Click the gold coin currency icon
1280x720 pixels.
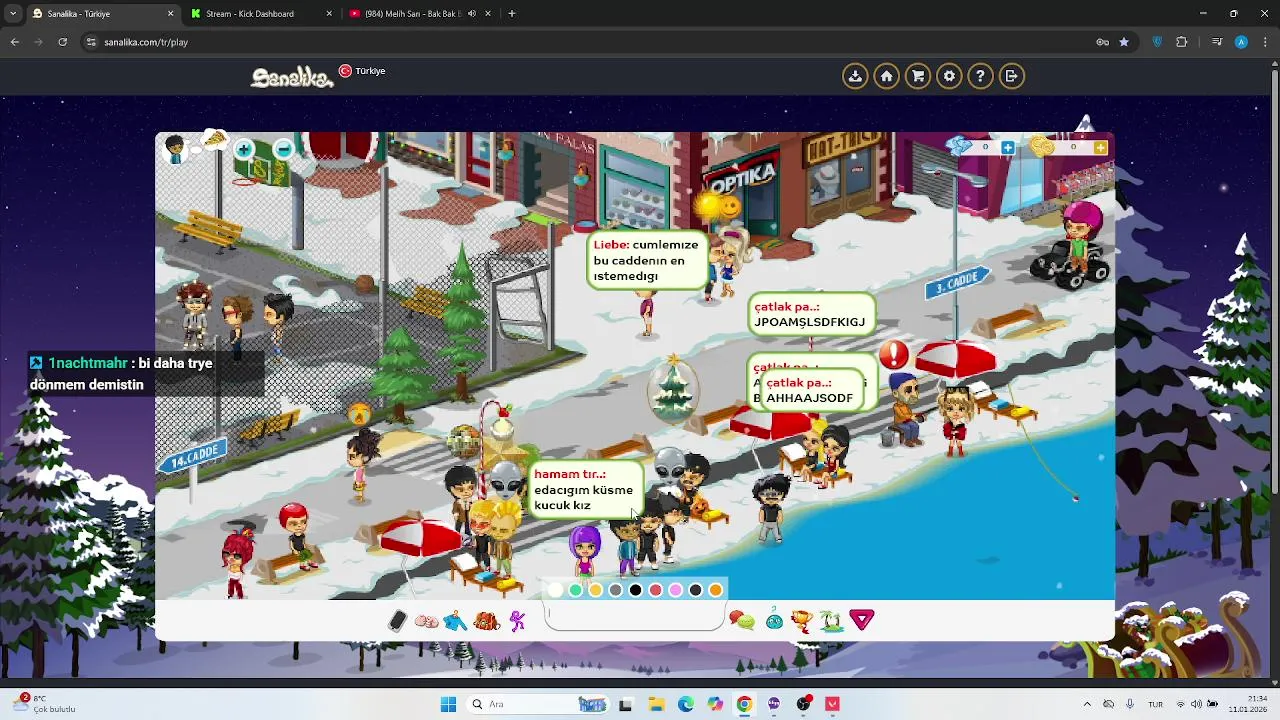(x=1042, y=147)
